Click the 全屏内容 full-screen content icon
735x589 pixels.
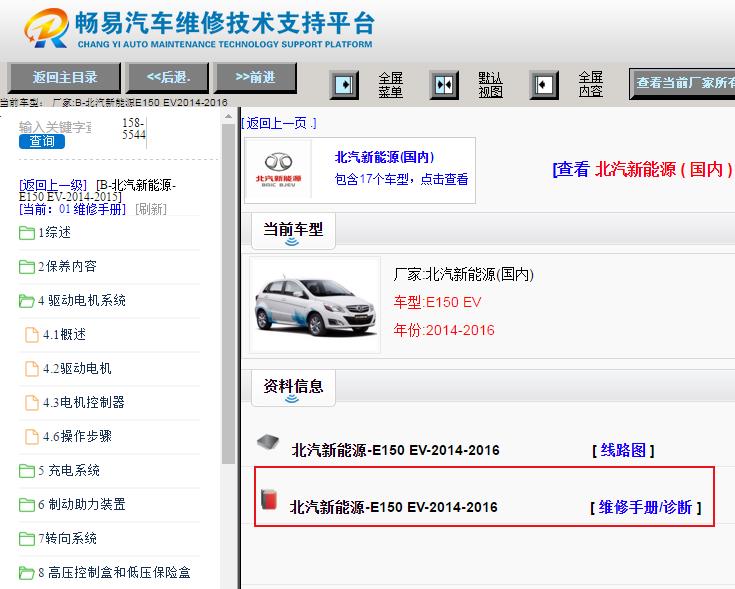[544, 85]
